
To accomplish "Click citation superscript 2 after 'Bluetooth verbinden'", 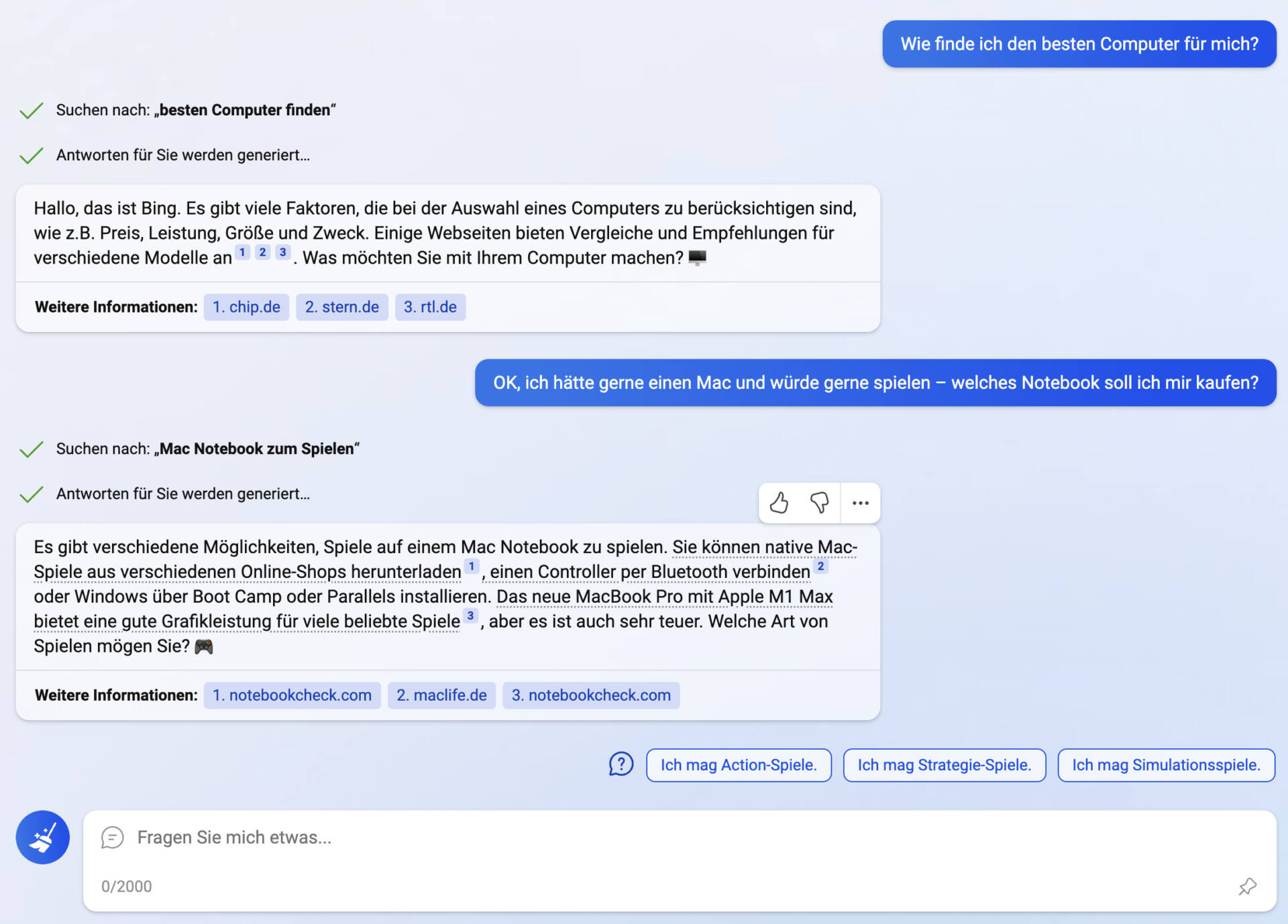I will pos(820,567).
